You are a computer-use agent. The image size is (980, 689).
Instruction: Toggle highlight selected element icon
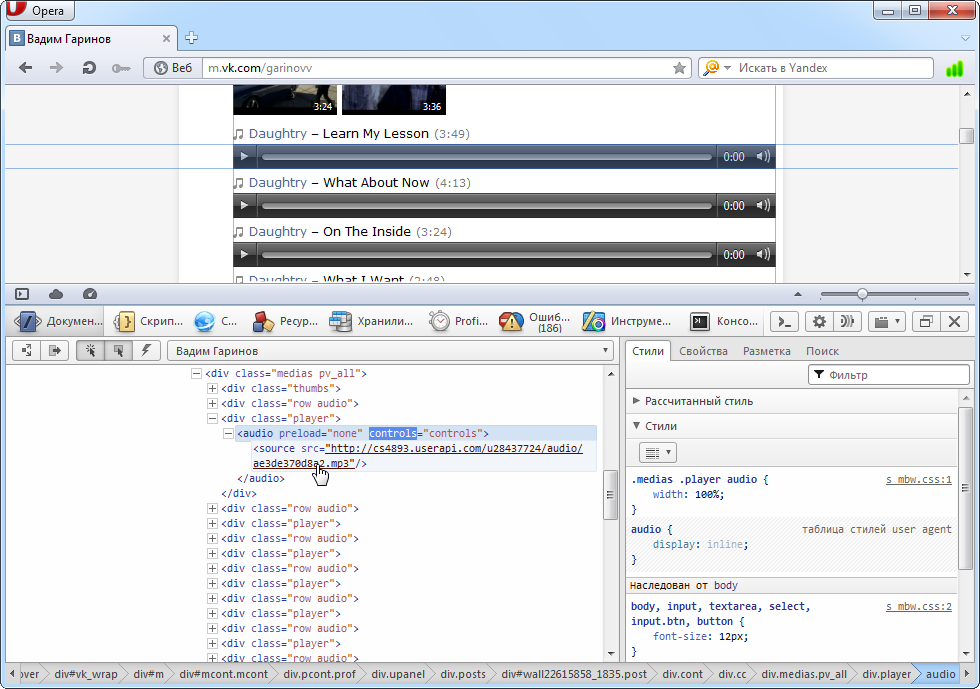click(119, 351)
